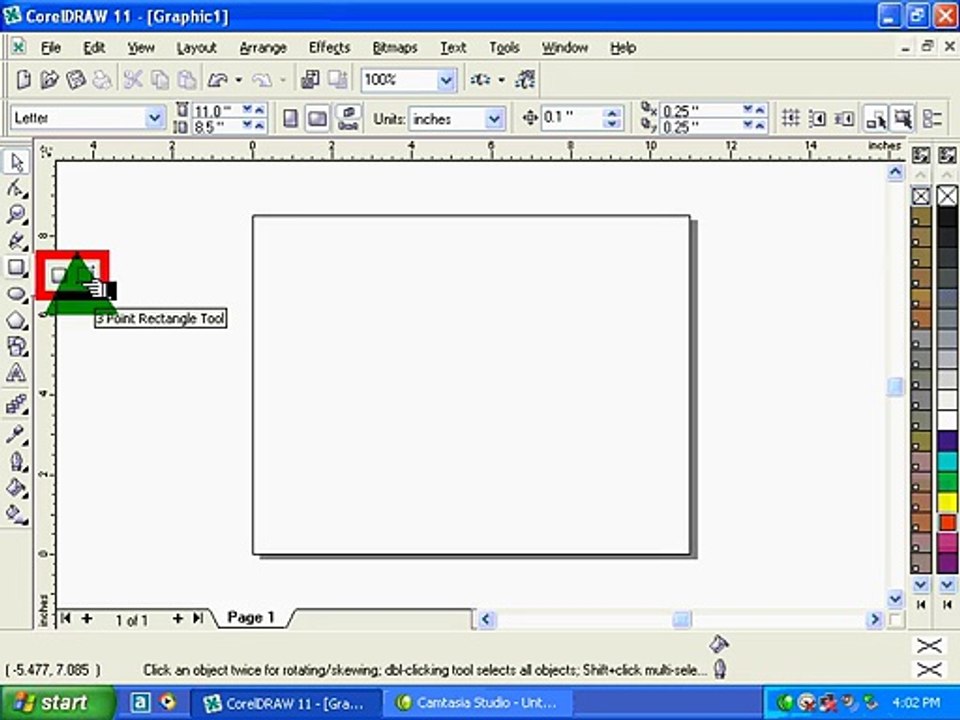
Task: Add a page before with left plus
Action: point(87,618)
